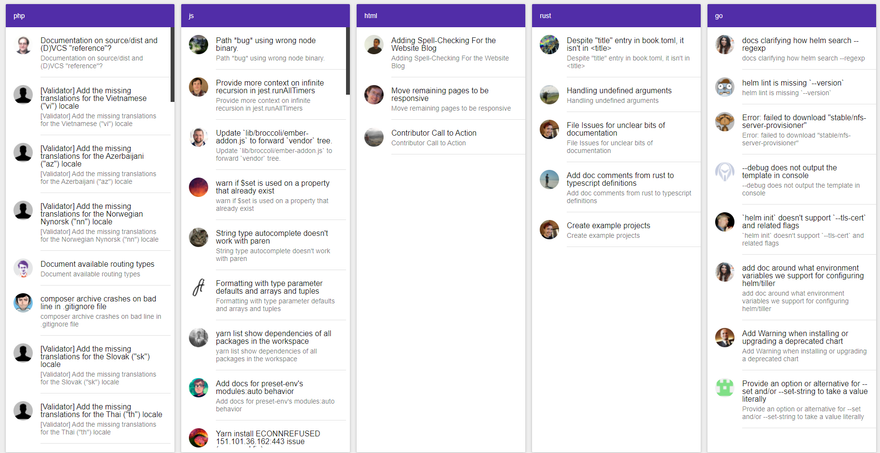Open "Handling undefined arguments" issue title

[619, 90]
